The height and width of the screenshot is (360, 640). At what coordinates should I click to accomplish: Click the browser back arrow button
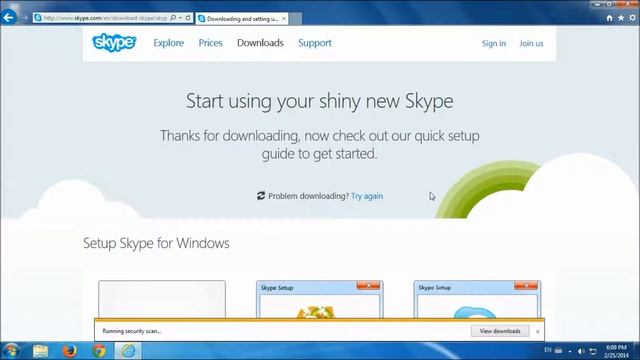pyautogui.click(x=9, y=18)
